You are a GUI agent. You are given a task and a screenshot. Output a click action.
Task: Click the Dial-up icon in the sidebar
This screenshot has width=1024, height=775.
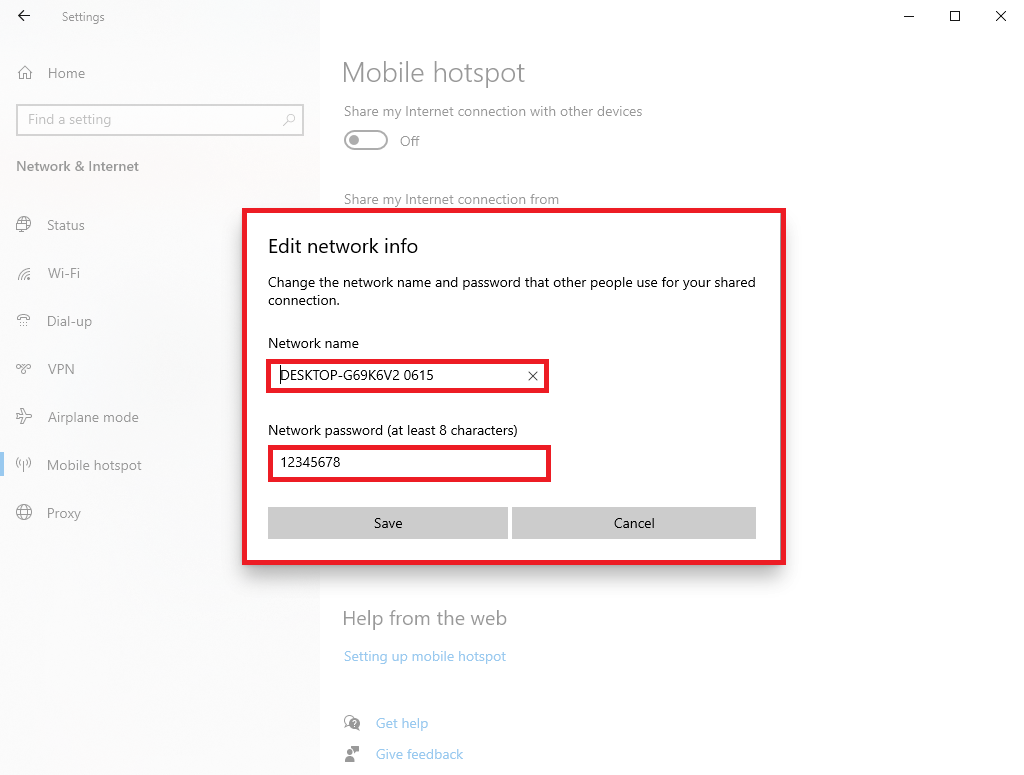[x=24, y=321]
